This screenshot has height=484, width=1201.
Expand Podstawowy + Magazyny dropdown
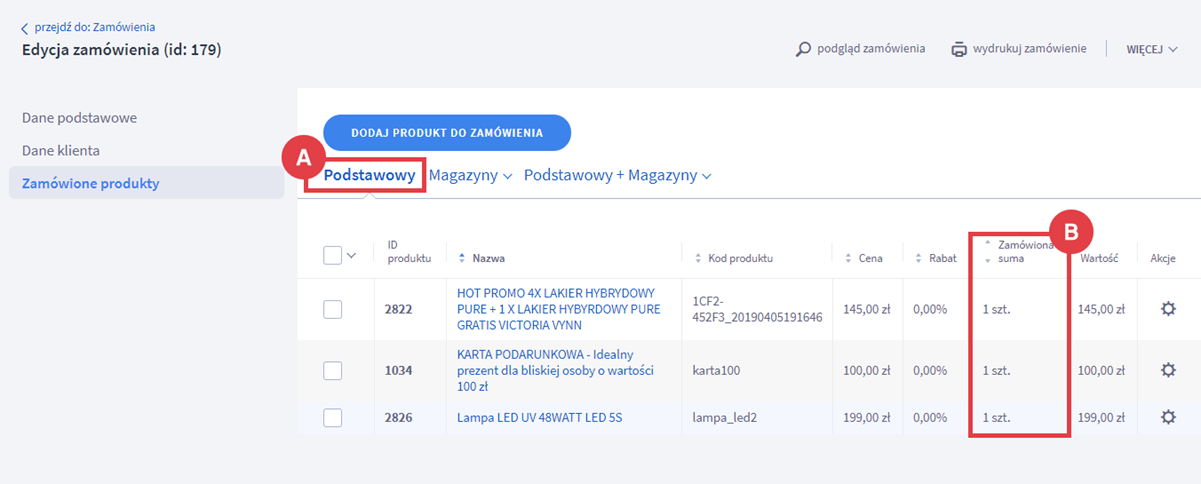click(x=617, y=176)
